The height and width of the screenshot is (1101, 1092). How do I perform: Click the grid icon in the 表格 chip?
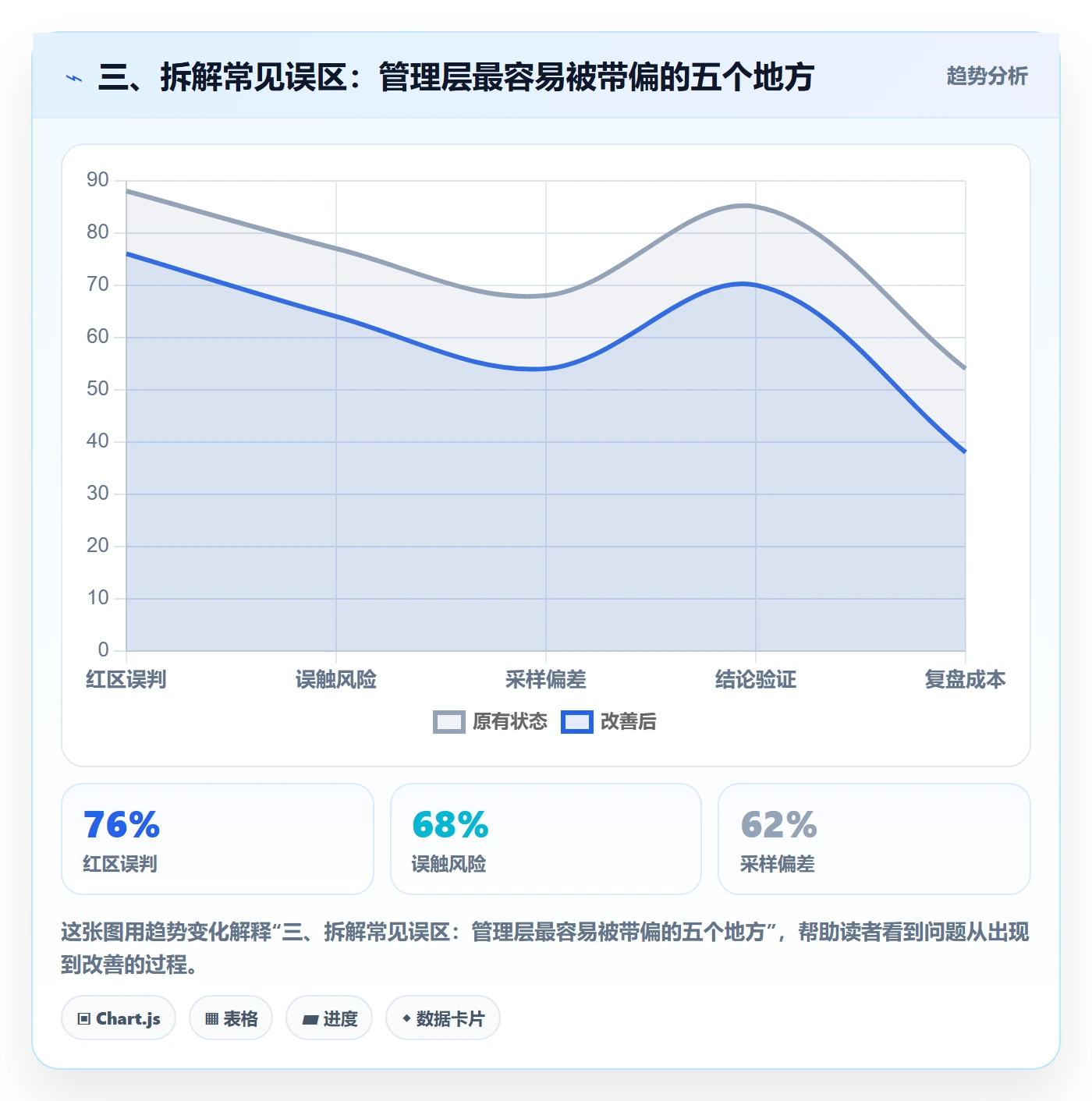click(211, 1019)
